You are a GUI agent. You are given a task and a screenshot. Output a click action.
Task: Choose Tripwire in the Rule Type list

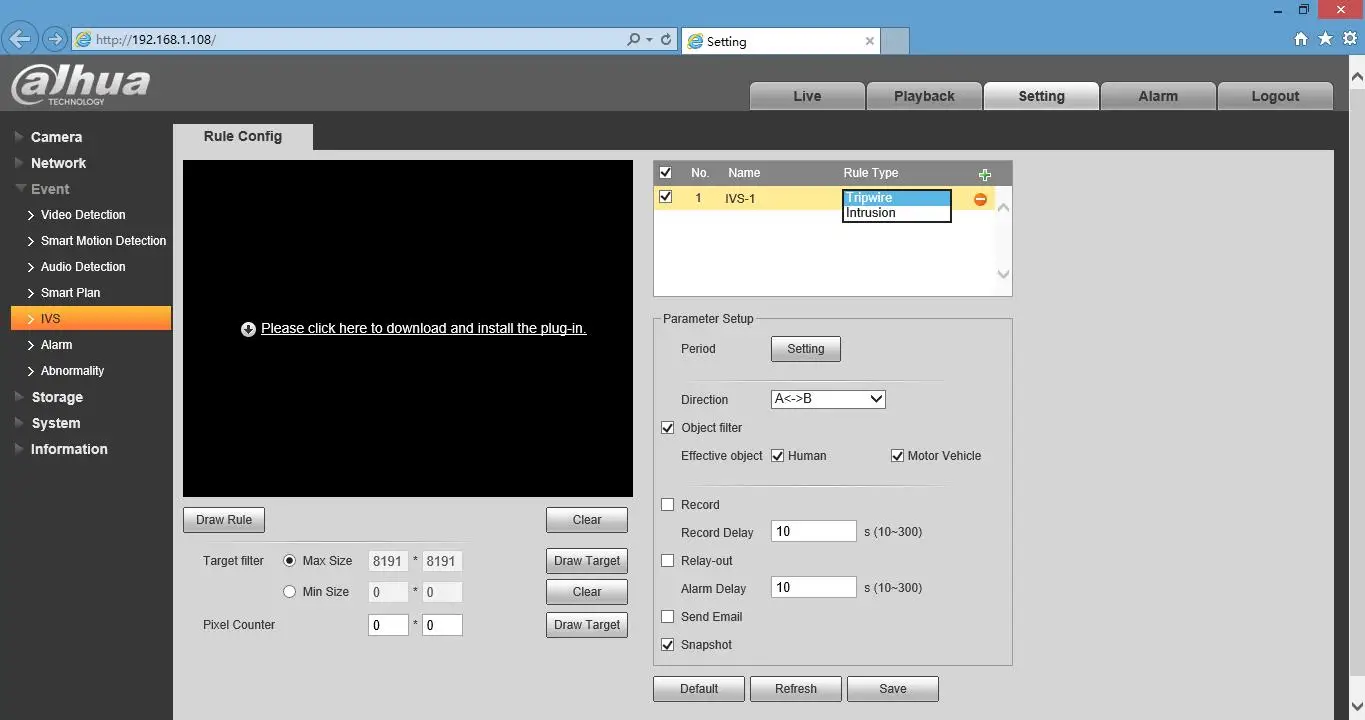(896, 198)
